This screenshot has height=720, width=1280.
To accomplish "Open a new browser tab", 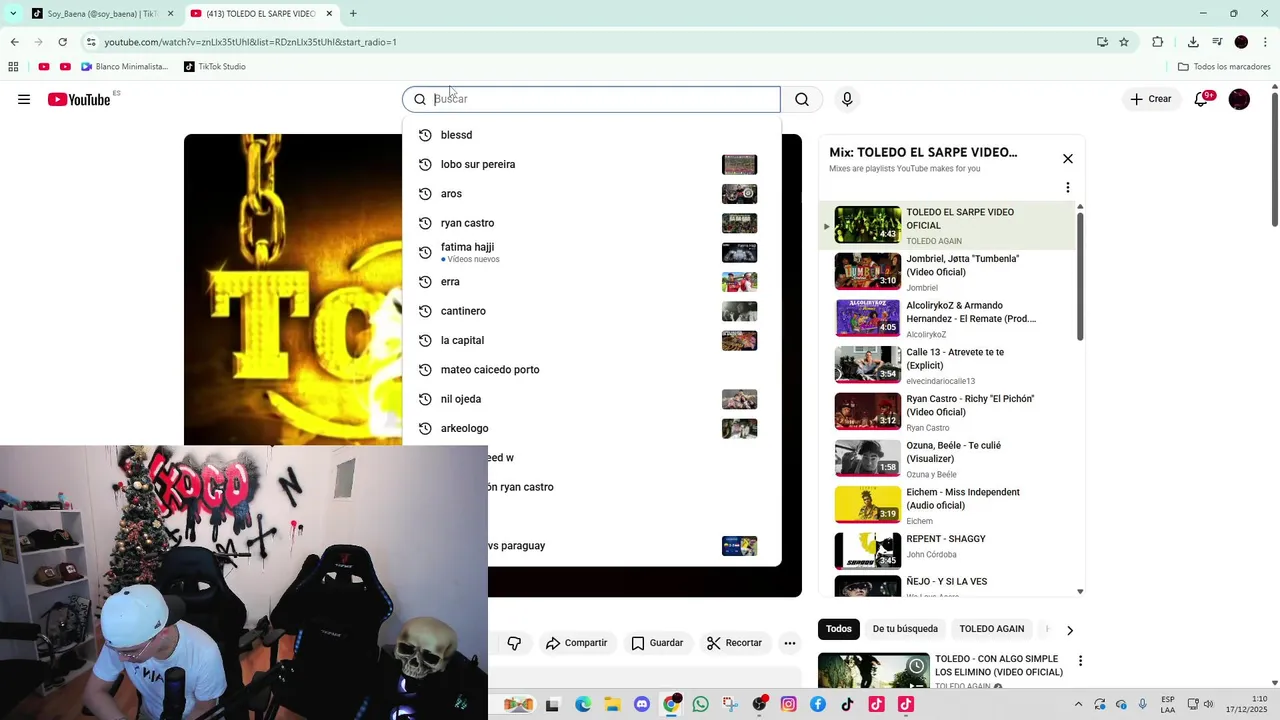I will [353, 13].
